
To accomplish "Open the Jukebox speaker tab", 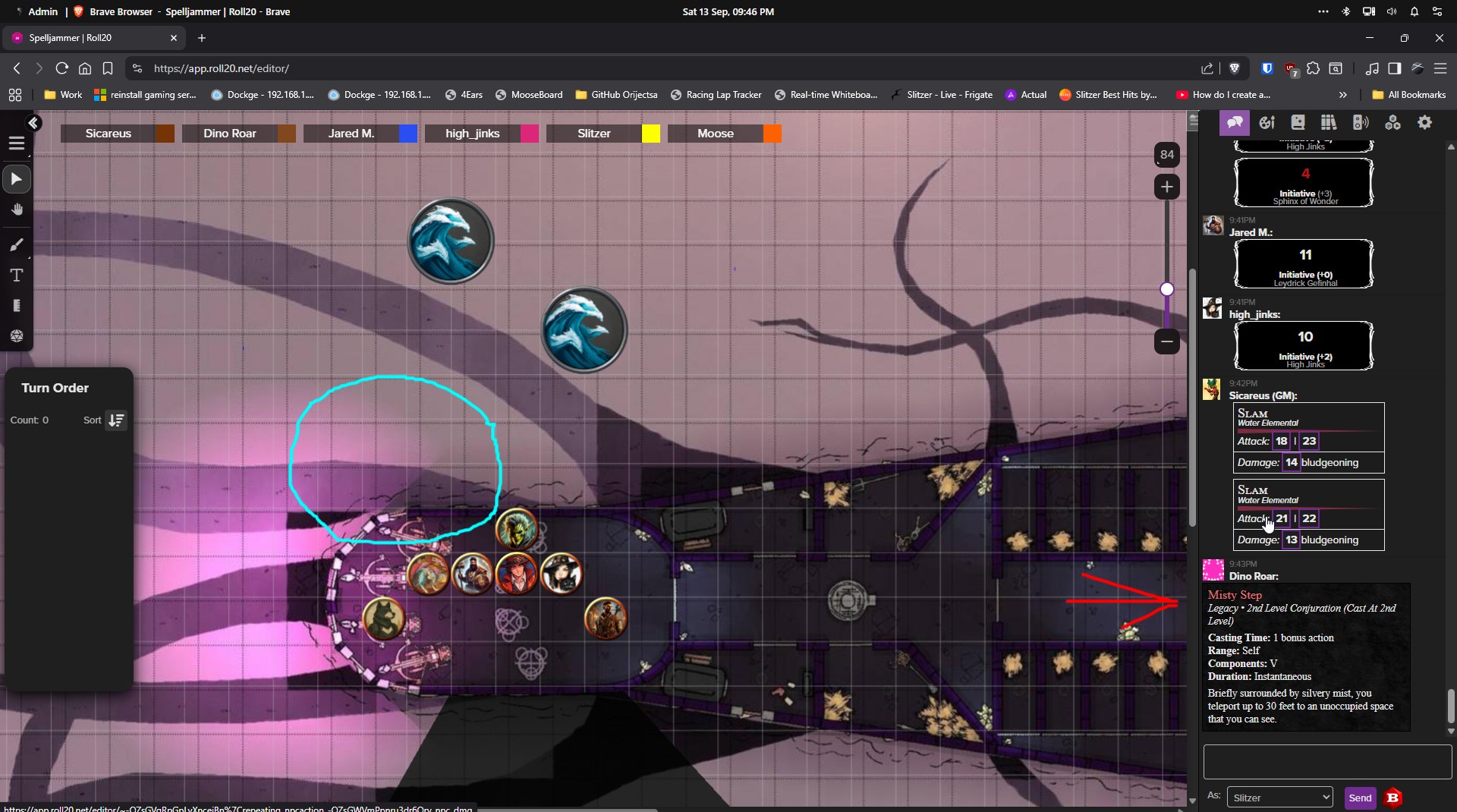I will [x=1361, y=122].
